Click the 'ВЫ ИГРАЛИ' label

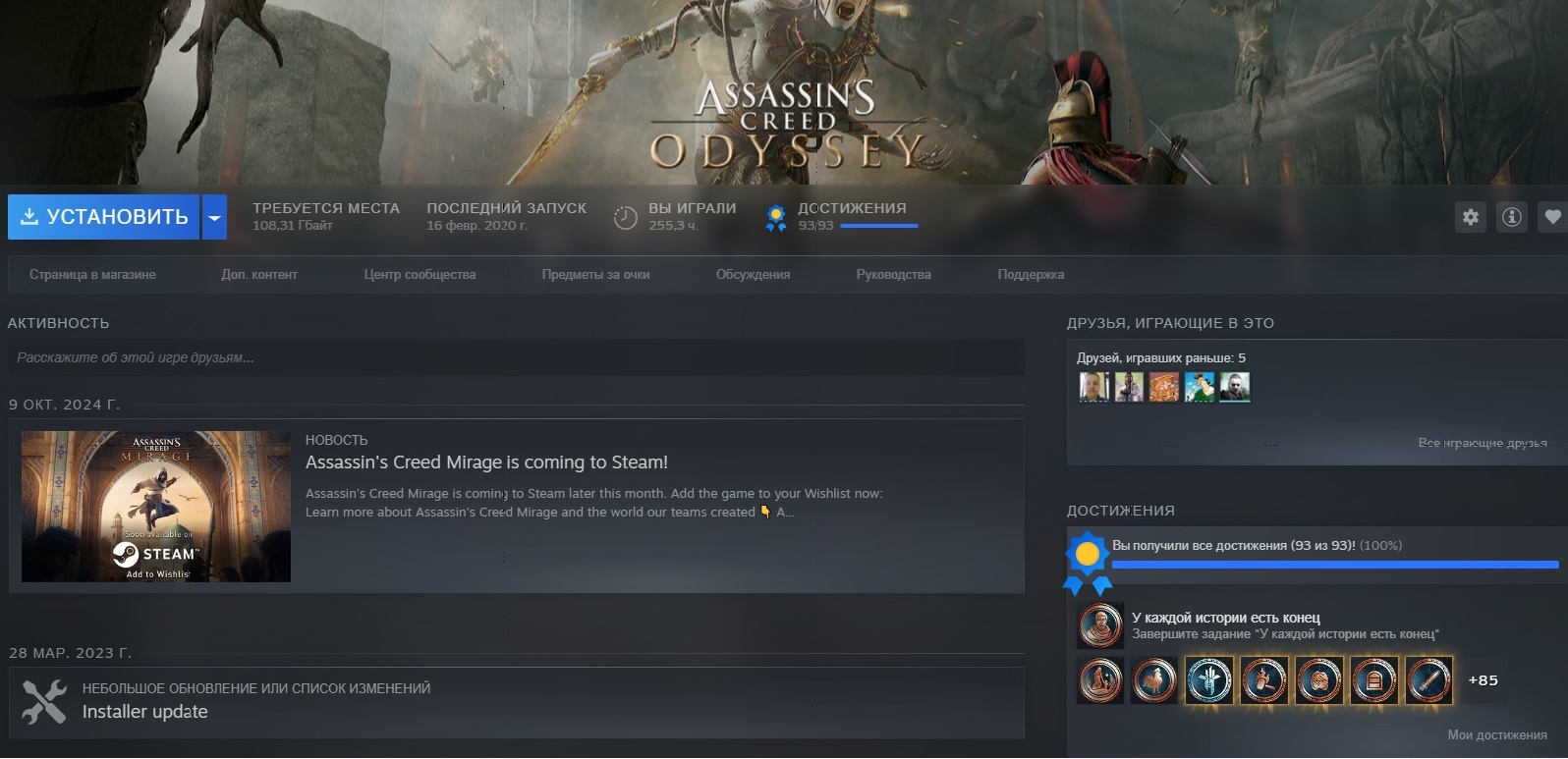pyautogui.click(x=693, y=208)
